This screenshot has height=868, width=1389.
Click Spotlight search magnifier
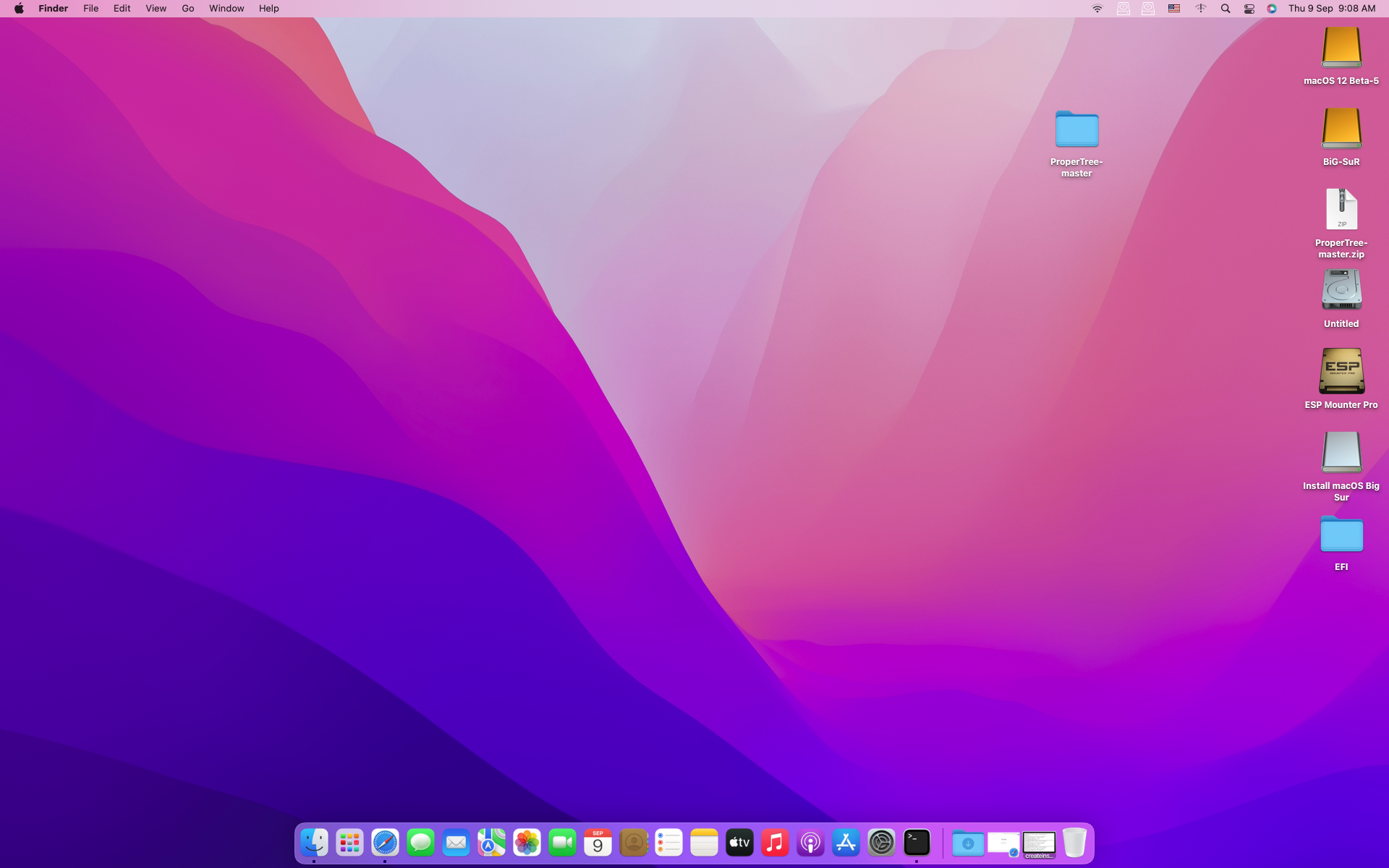1225,9
